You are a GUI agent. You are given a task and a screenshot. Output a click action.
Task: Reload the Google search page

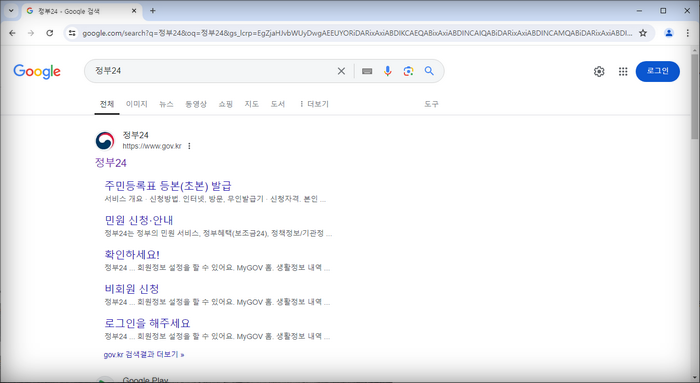[x=50, y=33]
